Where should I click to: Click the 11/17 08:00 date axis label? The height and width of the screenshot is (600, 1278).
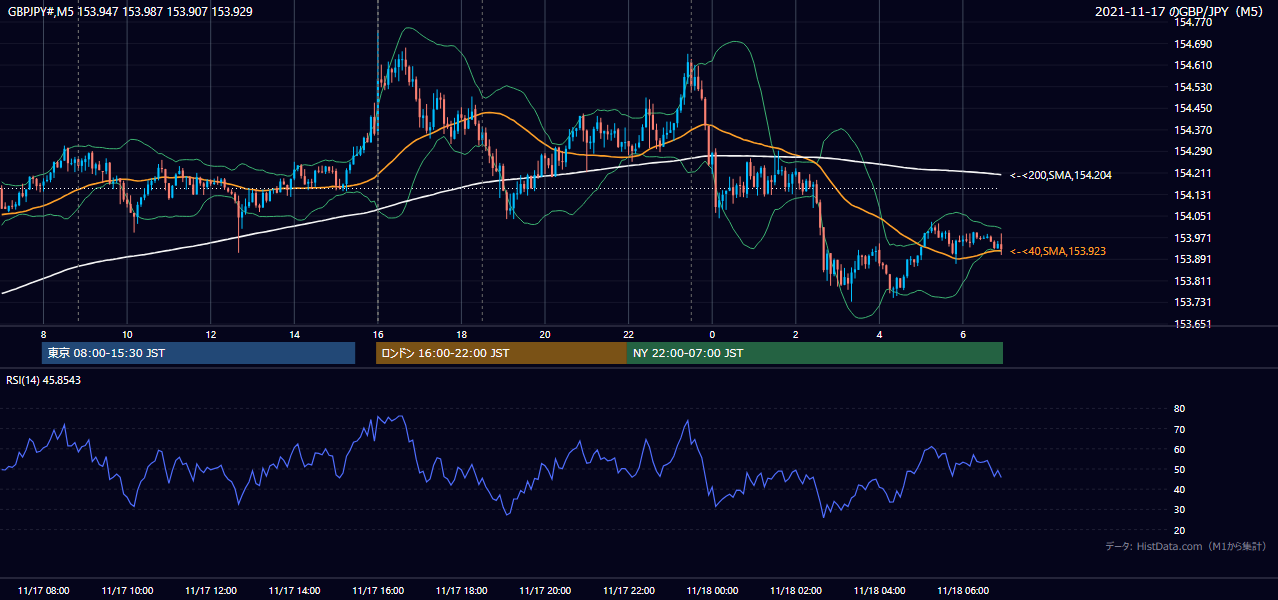(x=44, y=591)
